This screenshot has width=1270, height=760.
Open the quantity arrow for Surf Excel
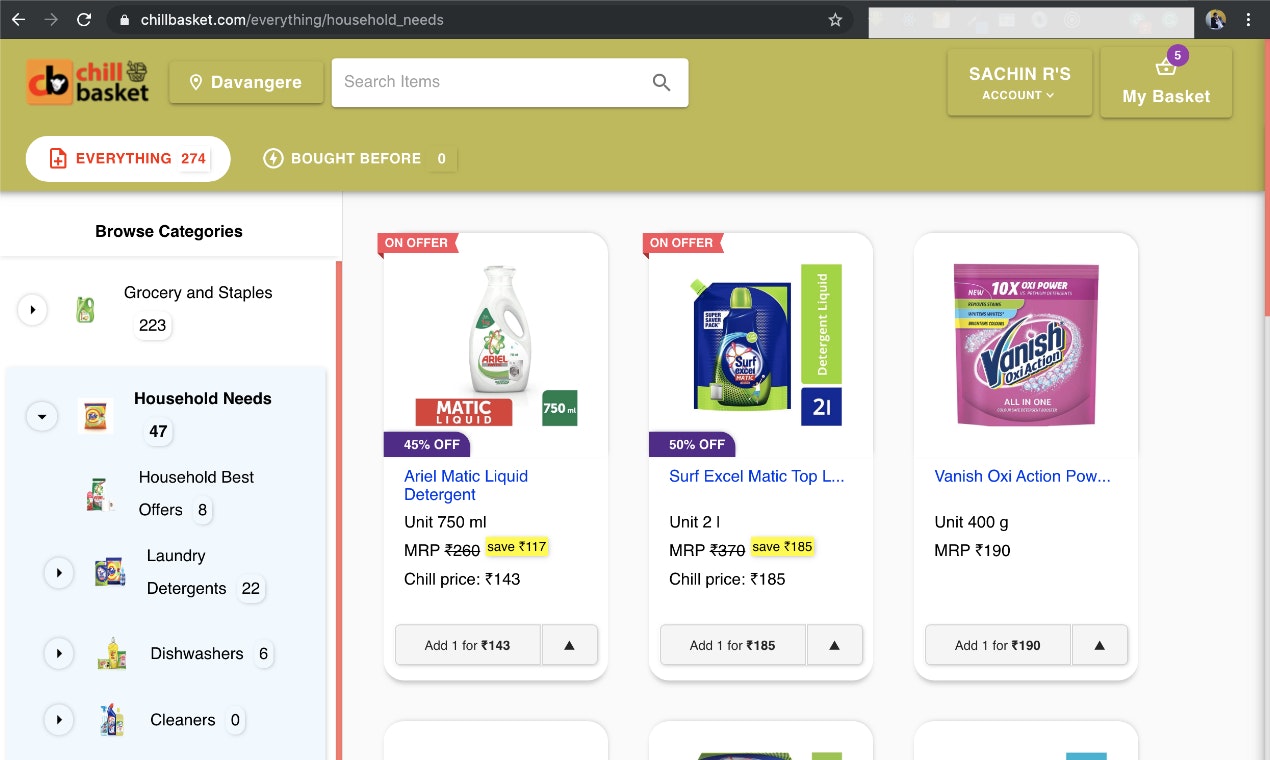click(834, 645)
